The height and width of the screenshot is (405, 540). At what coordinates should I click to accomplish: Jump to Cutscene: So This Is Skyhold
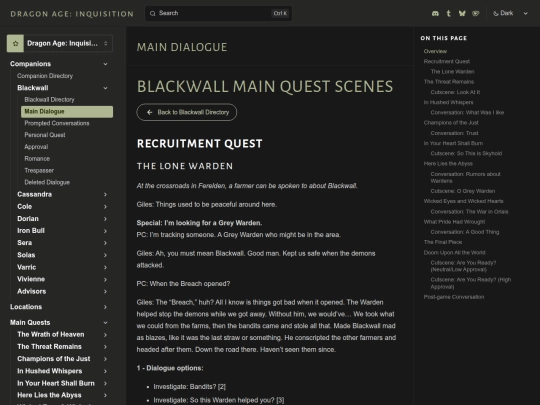(466, 154)
